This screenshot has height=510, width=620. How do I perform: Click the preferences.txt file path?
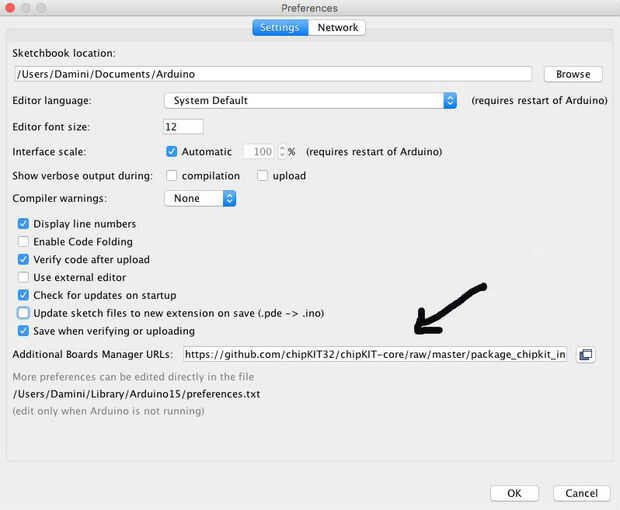pos(136,394)
